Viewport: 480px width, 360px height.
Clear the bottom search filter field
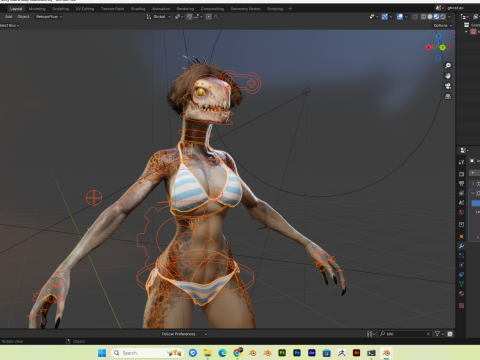tap(428, 334)
